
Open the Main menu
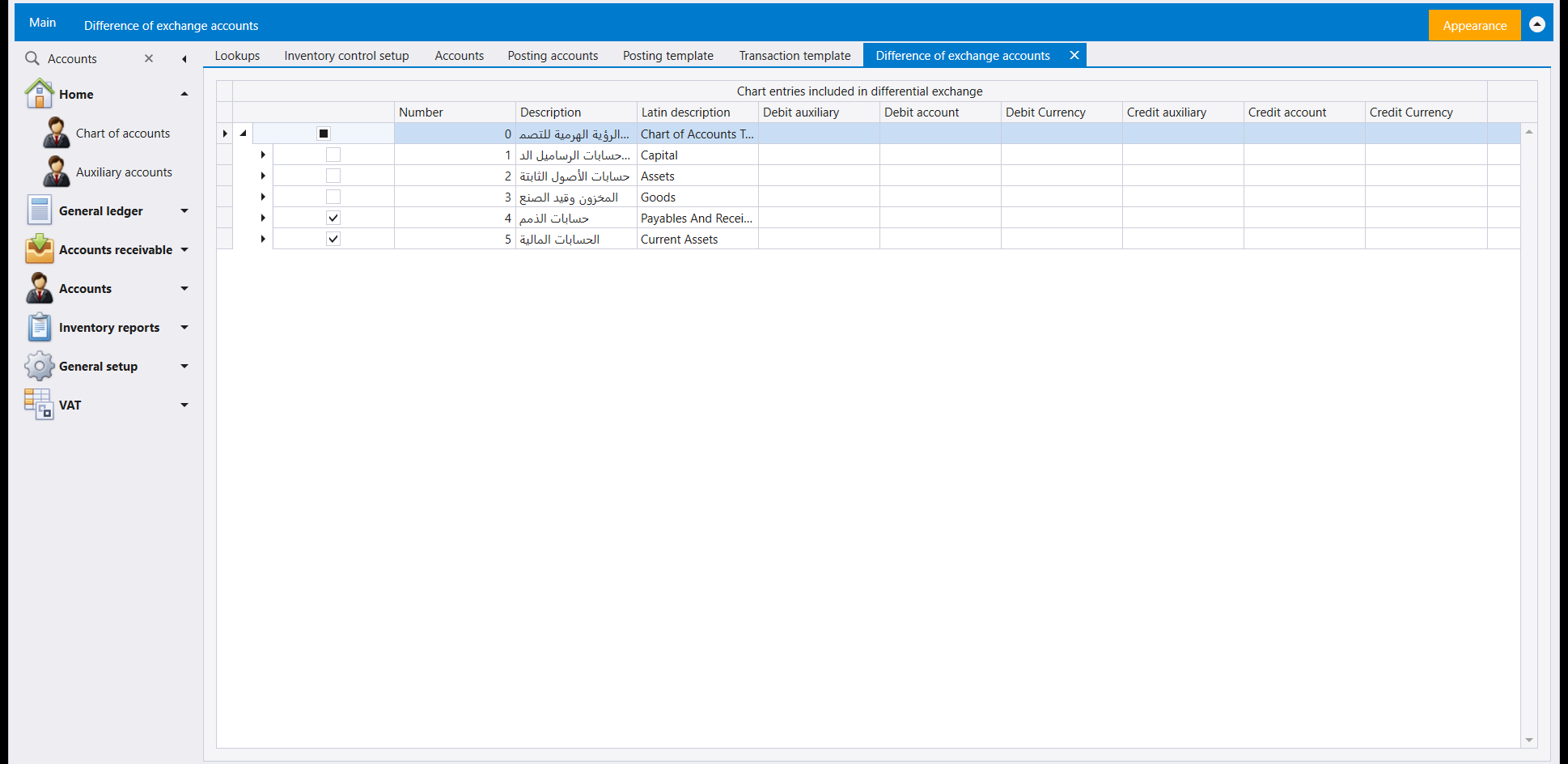click(x=42, y=23)
